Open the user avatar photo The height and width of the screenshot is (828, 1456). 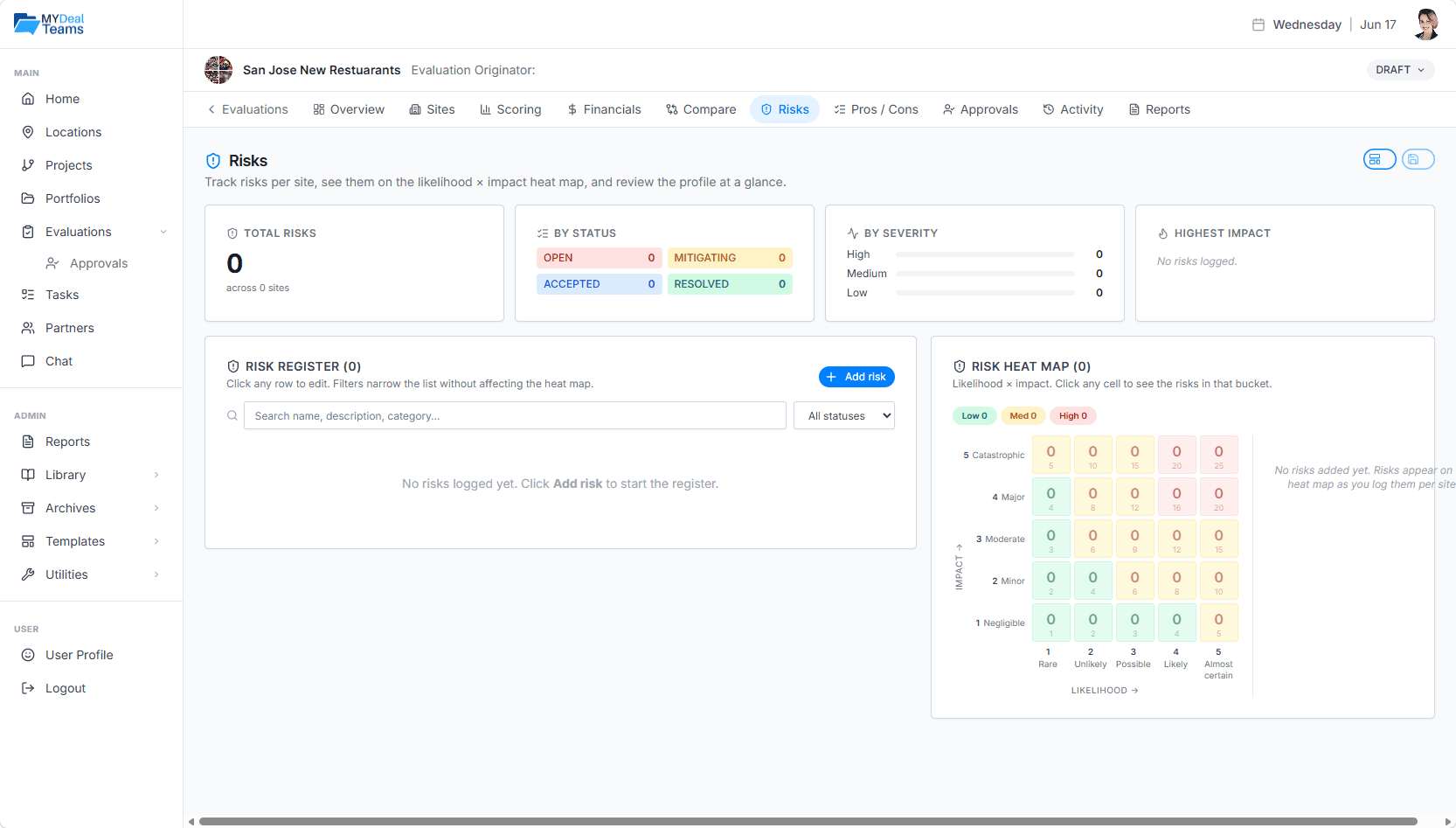tap(1426, 24)
